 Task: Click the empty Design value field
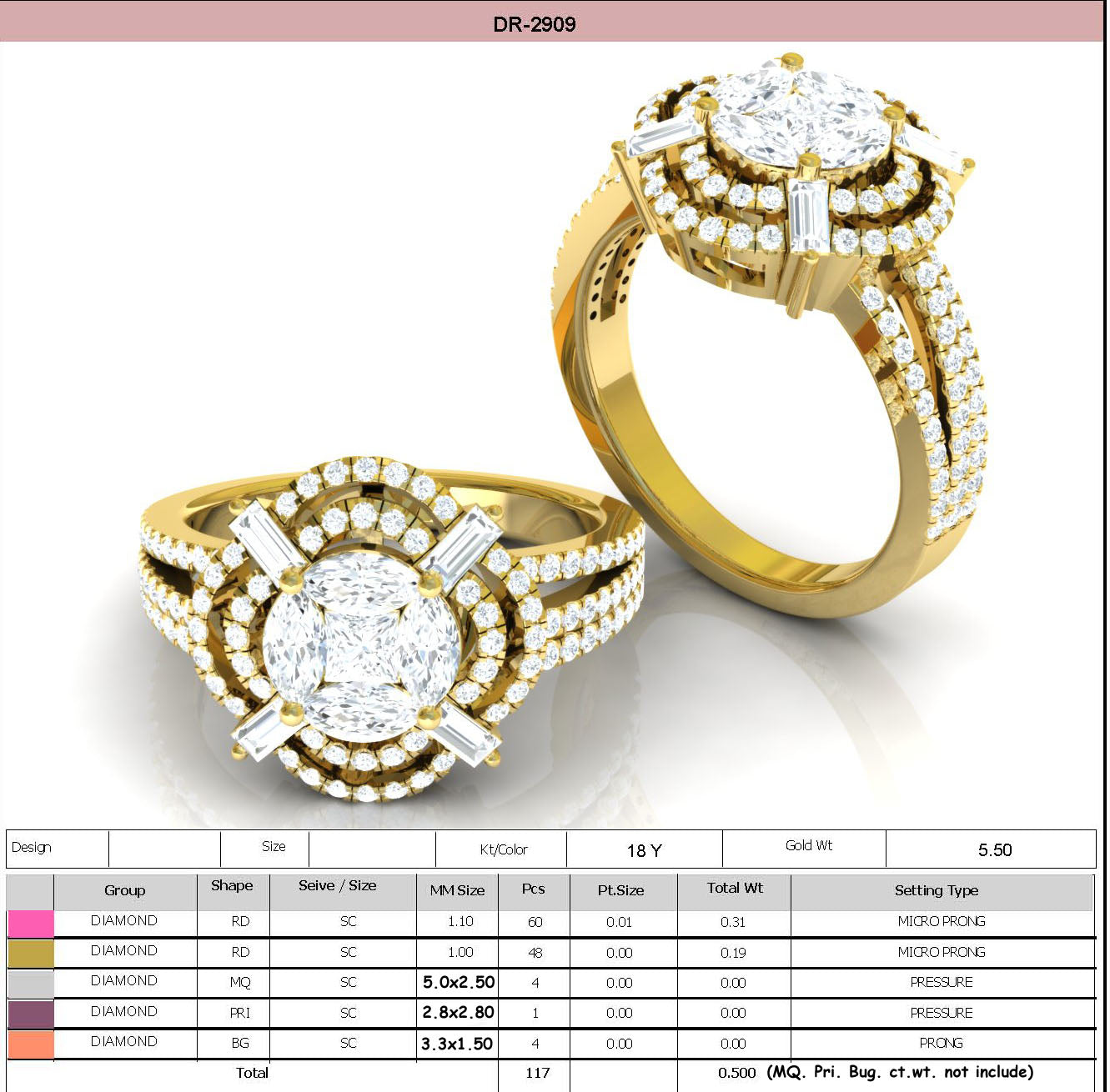pos(164,849)
